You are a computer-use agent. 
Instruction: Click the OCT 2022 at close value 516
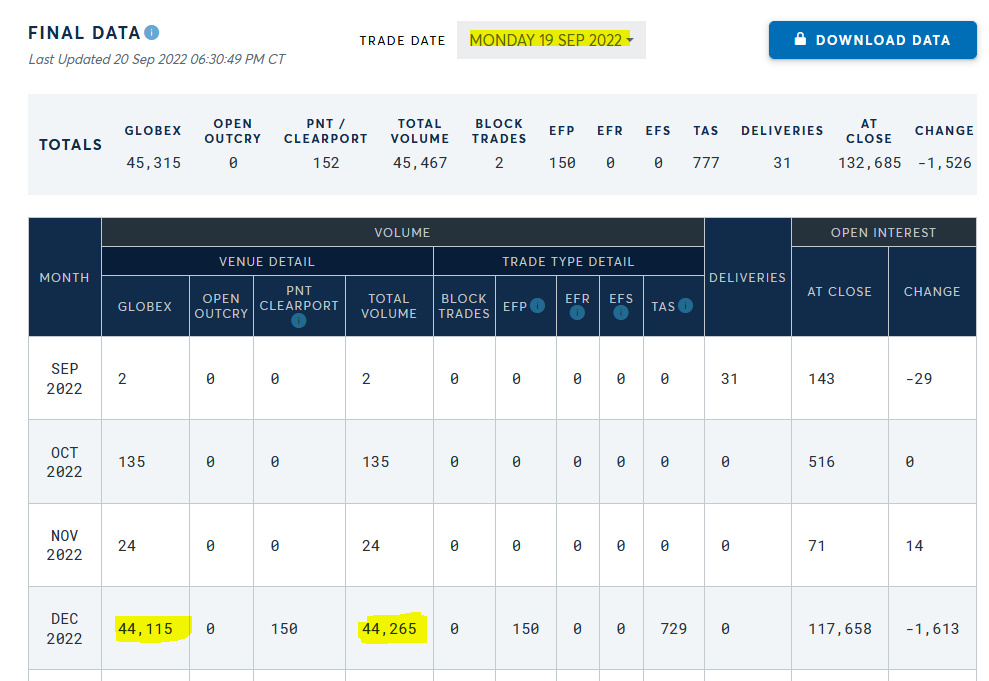point(822,462)
